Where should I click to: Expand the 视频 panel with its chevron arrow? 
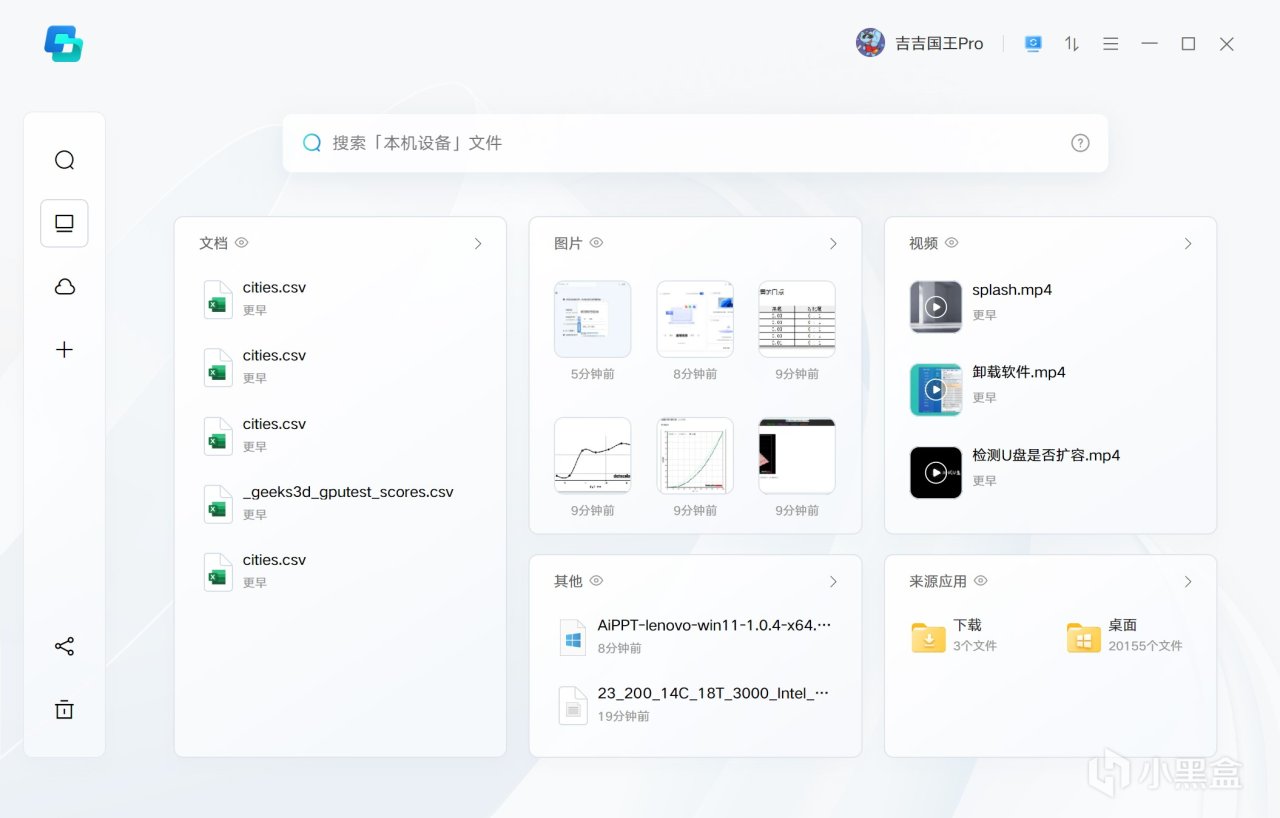(x=1188, y=244)
